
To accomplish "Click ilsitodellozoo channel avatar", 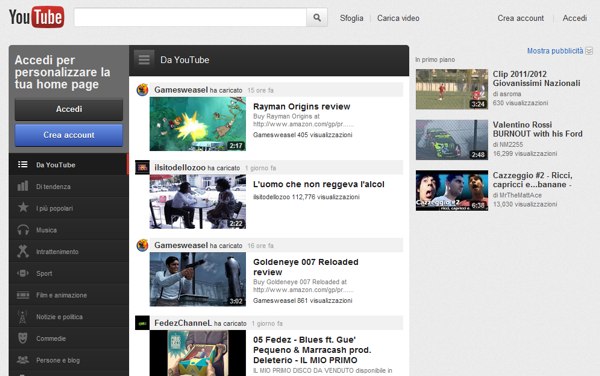I will click(142, 168).
